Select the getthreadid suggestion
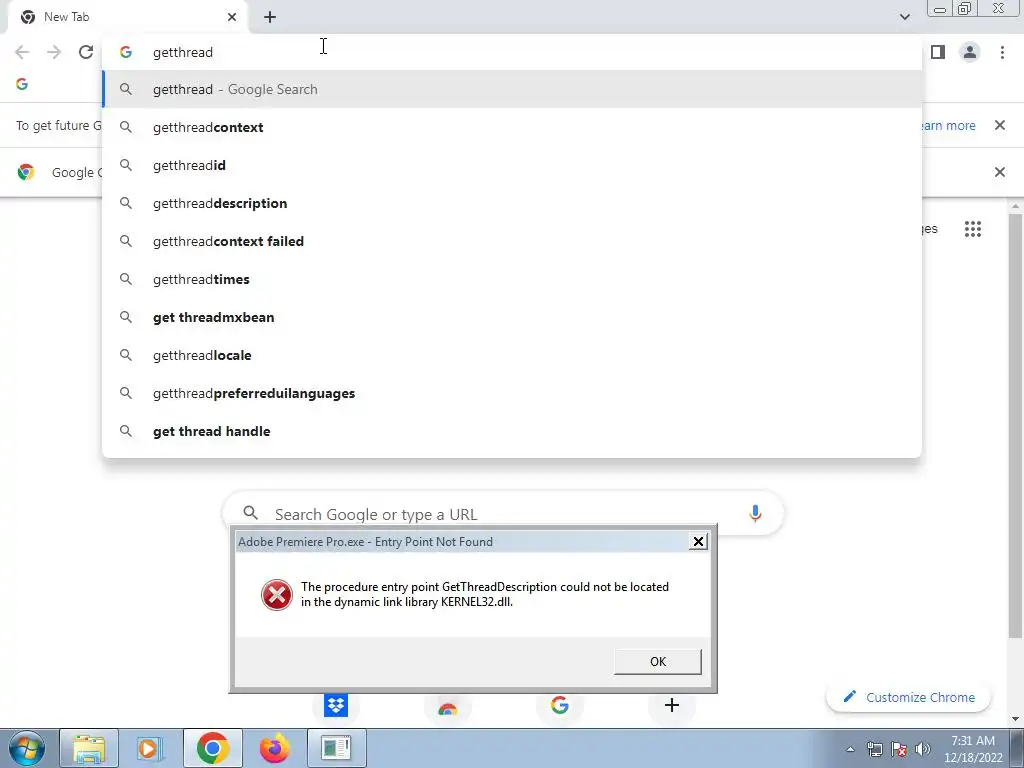This screenshot has width=1024, height=768. [x=512, y=165]
